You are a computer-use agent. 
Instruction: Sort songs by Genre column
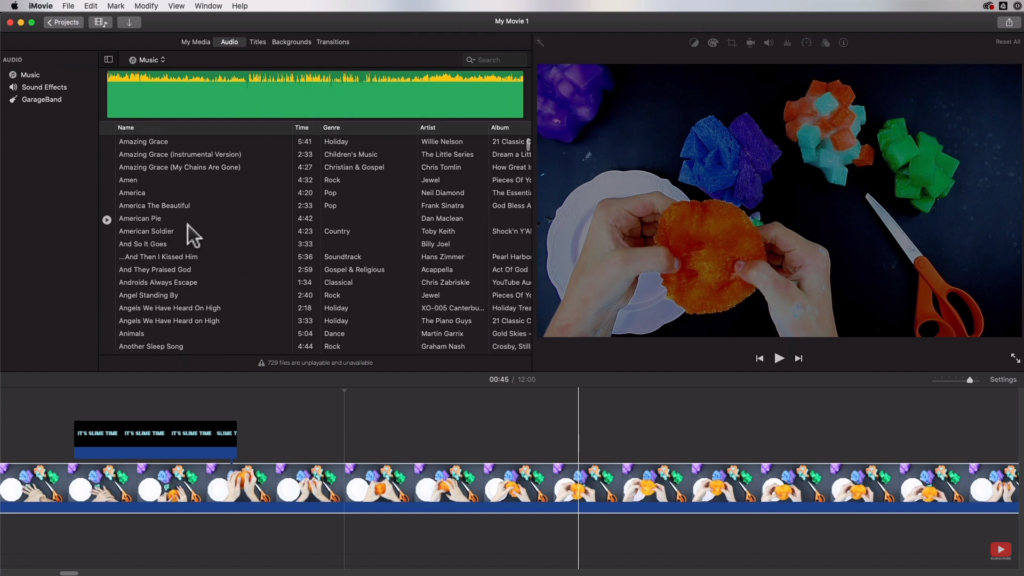pos(331,128)
